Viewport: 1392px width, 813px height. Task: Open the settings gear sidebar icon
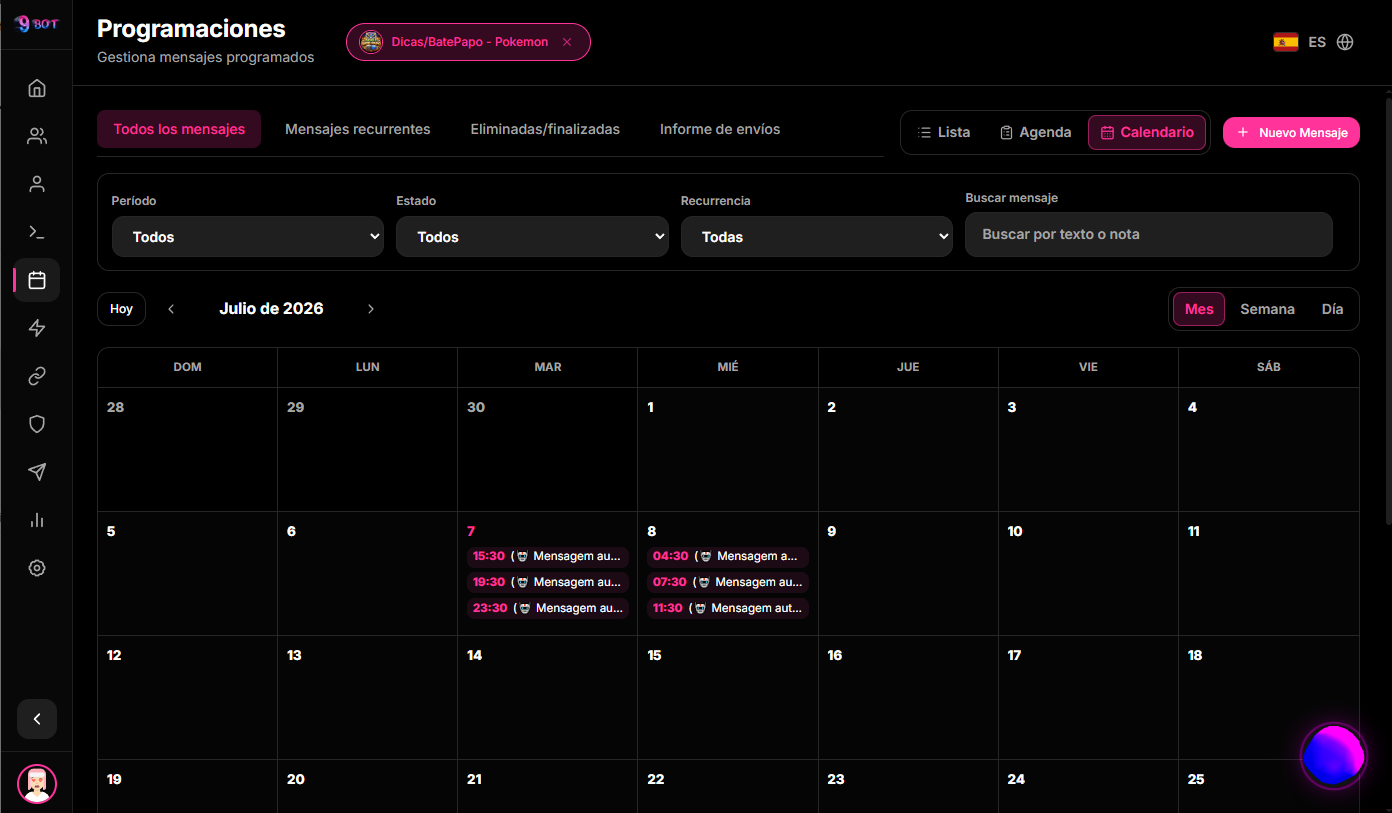37,568
